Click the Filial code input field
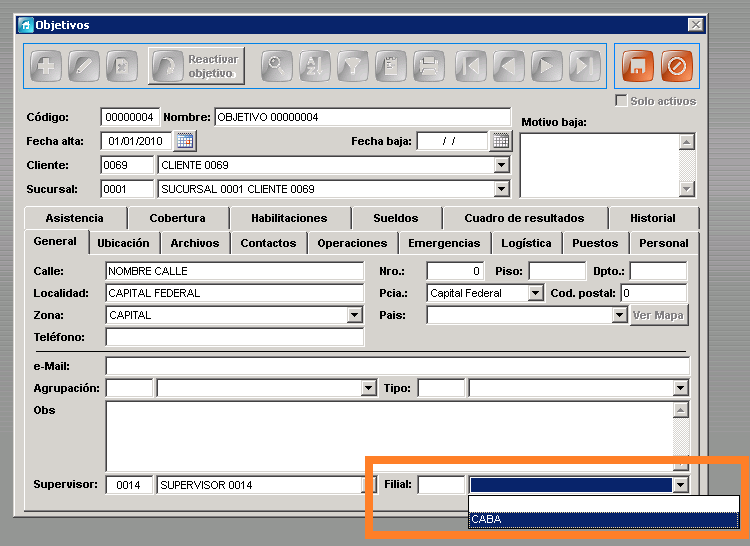This screenshot has height=546, width=750. click(x=441, y=485)
